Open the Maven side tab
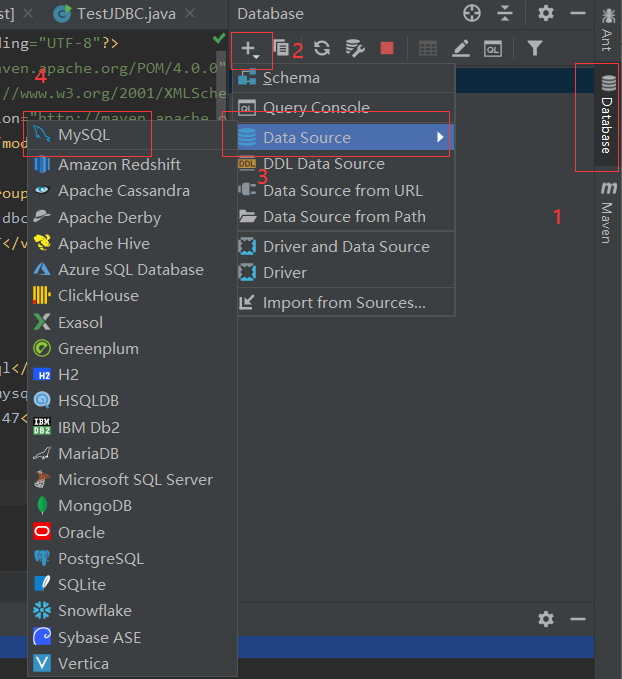Viewport: 622px width, 679px height. (x=608, y=212)
